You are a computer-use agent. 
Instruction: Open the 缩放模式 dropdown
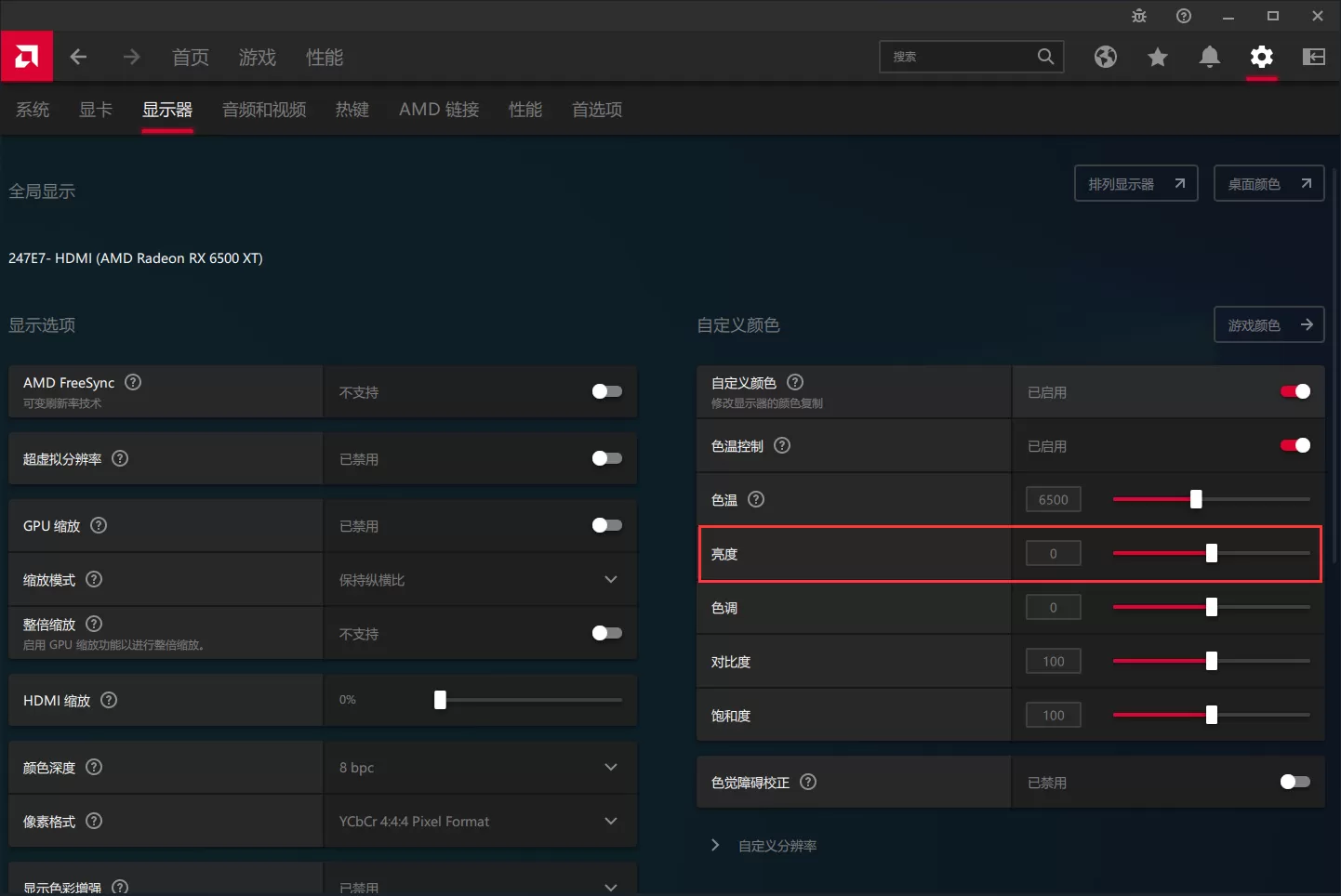pyautogui.click(x=611, y=579)
